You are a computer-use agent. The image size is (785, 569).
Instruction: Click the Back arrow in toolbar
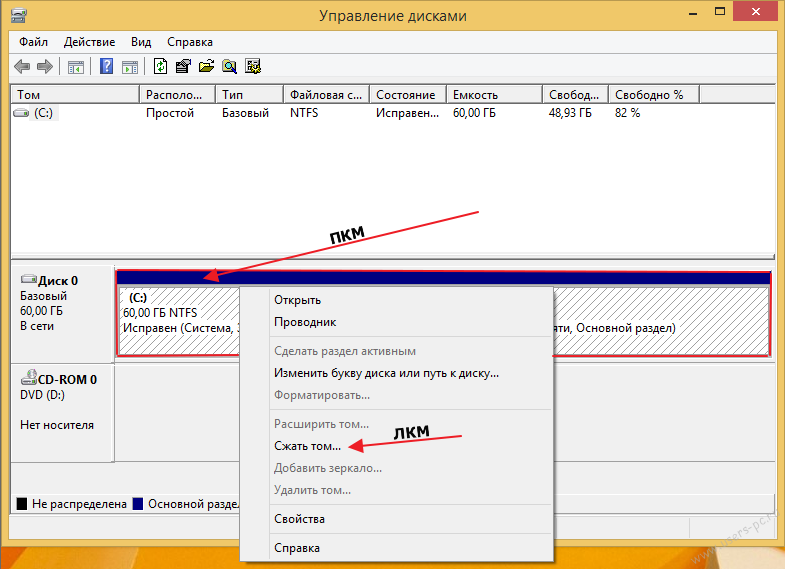click(22, 67)
